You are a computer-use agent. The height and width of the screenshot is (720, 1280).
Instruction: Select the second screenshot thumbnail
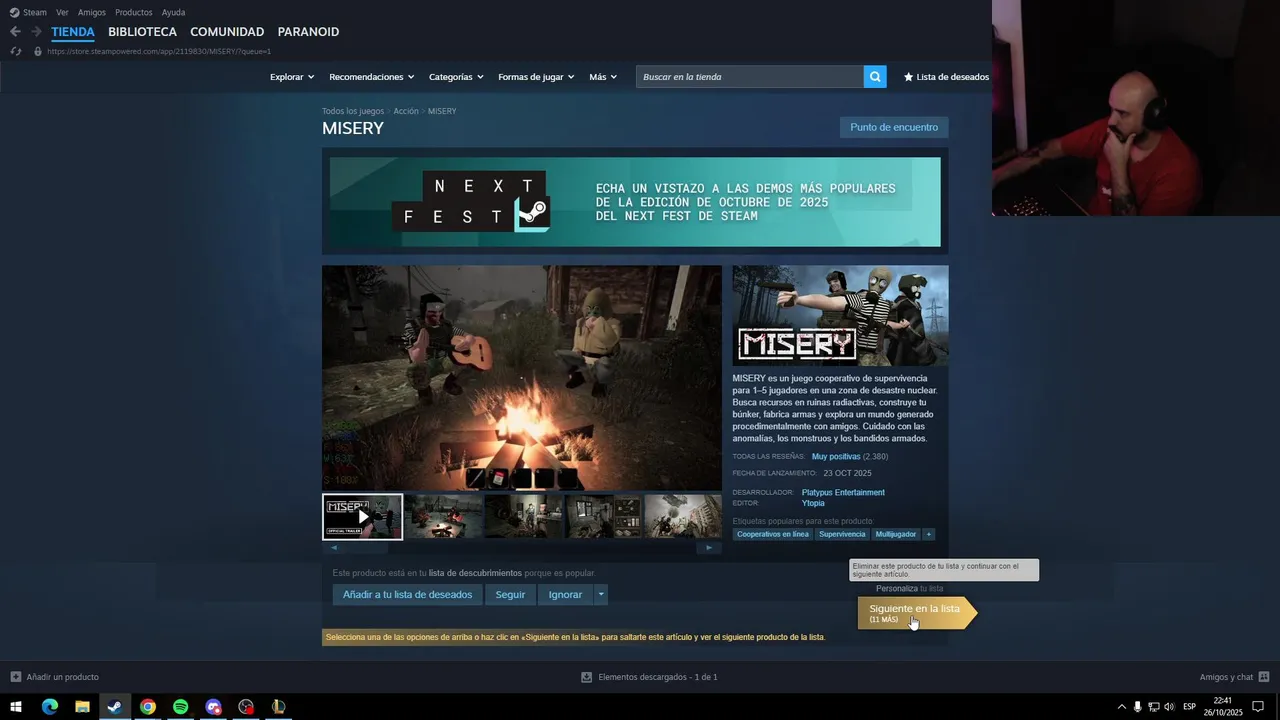tap(443, 517)
